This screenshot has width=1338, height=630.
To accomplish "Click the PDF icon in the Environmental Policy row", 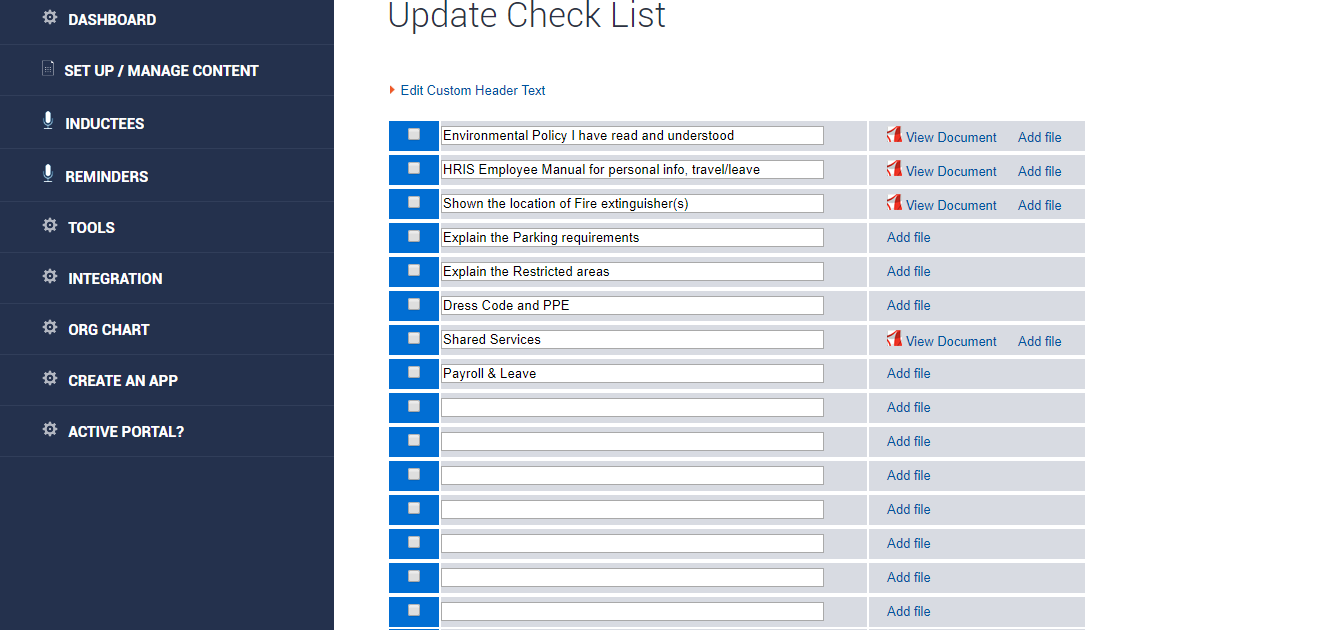I will coord(894,135).
